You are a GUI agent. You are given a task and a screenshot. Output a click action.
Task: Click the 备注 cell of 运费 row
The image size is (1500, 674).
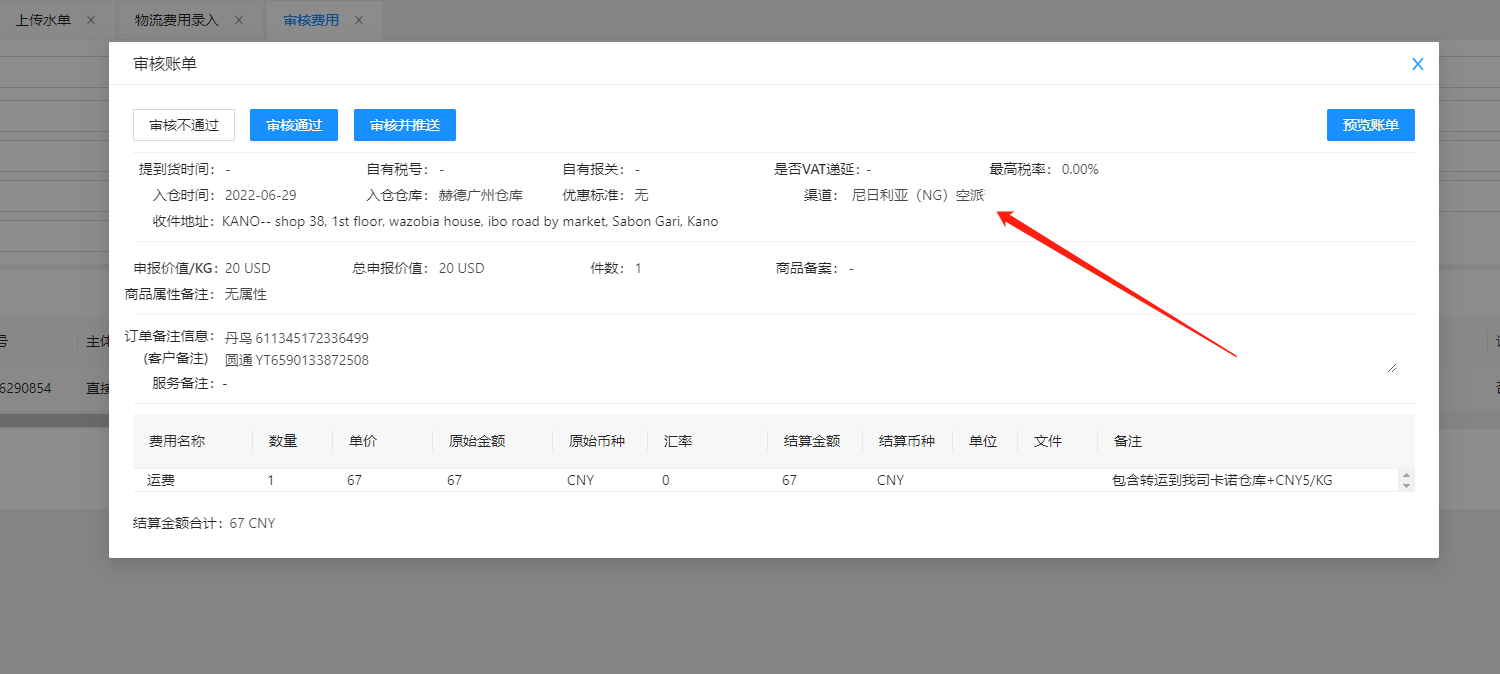coord(1222,480)
